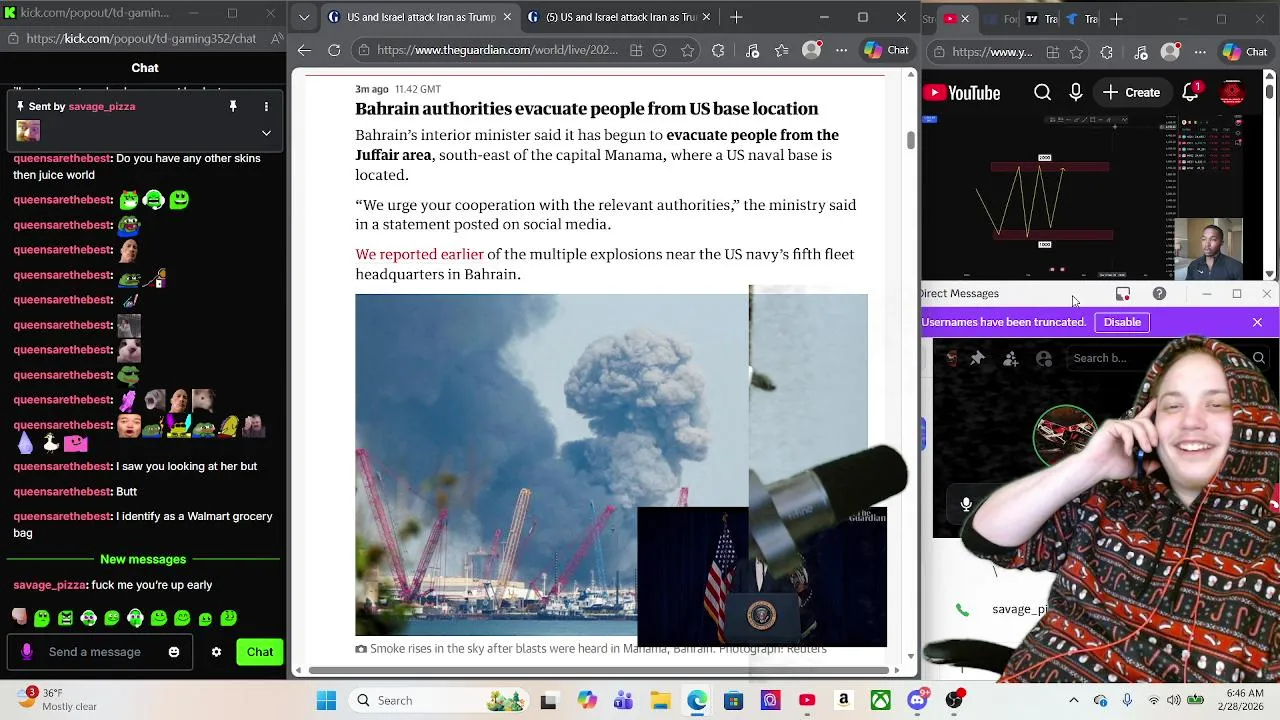Viewport: 1280px width, 720px height.
Task: Show hidden system tray icons
Action: [x=1074, y=700]
